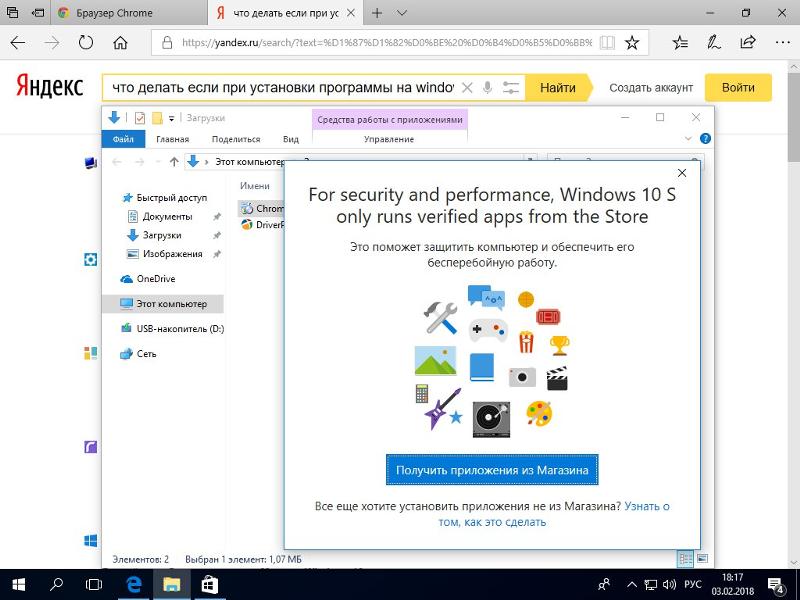Click the New folder quick access icon in Explorer

coord(157,118)
